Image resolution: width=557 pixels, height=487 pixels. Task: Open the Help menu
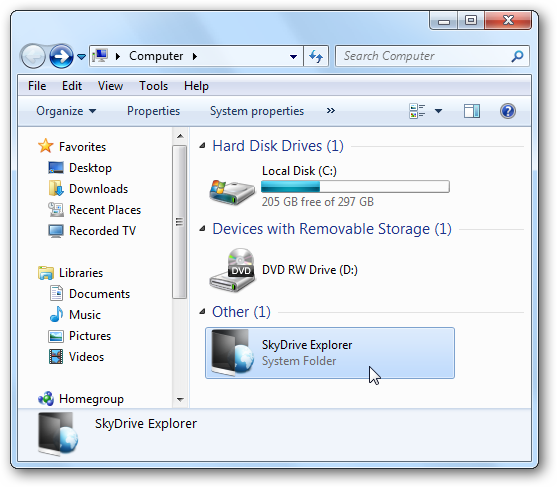(x=196, y=86)
